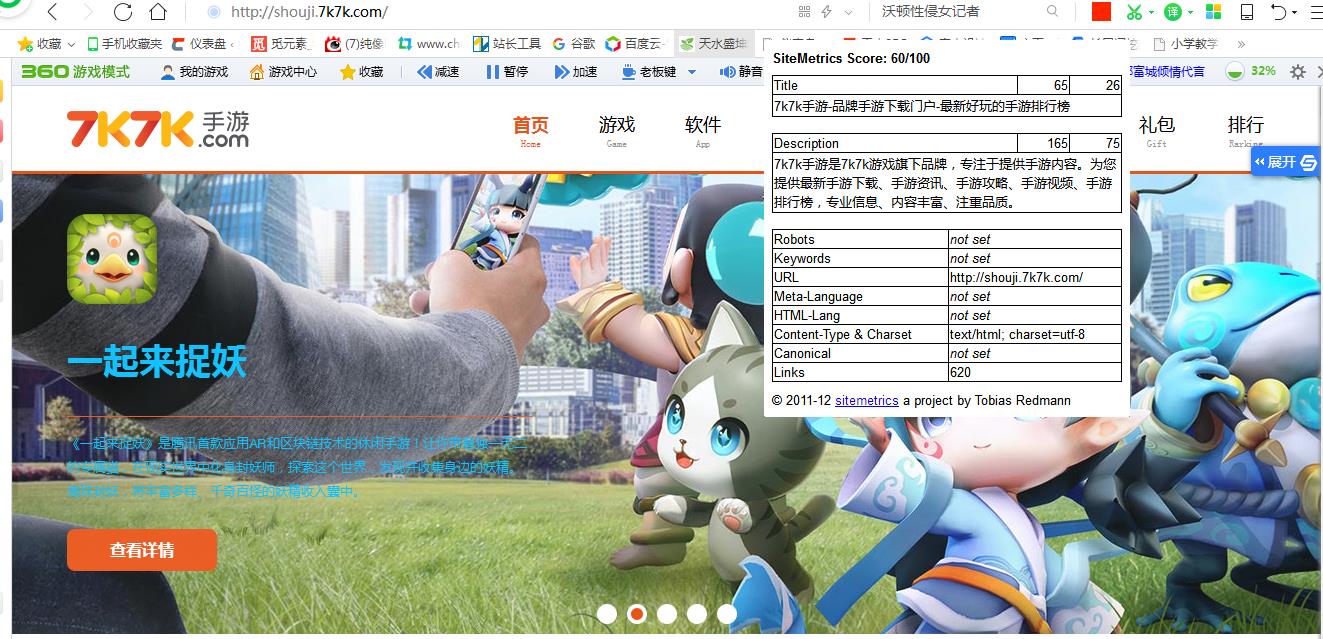Click the lightning speed-mode icon
1323x639 pixels.
pyautogui.click(x=826, y=12)
